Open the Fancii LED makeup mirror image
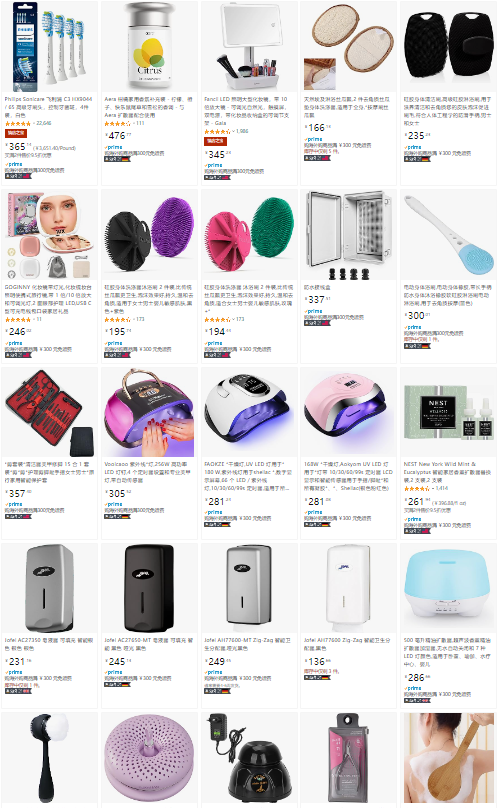 (x=249, y=46)
